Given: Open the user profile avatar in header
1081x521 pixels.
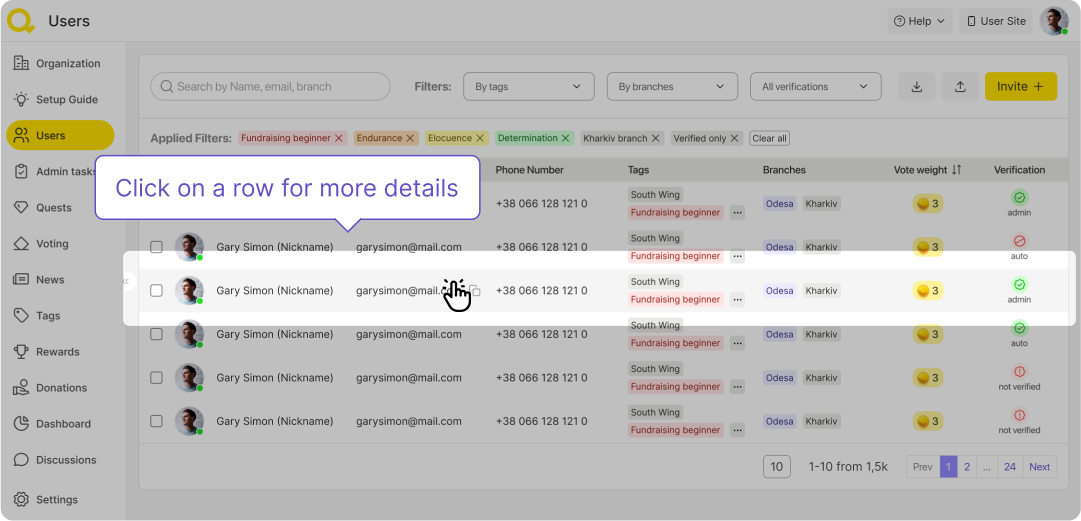Looking at the screenshot, I should (x=1053, y=21).
